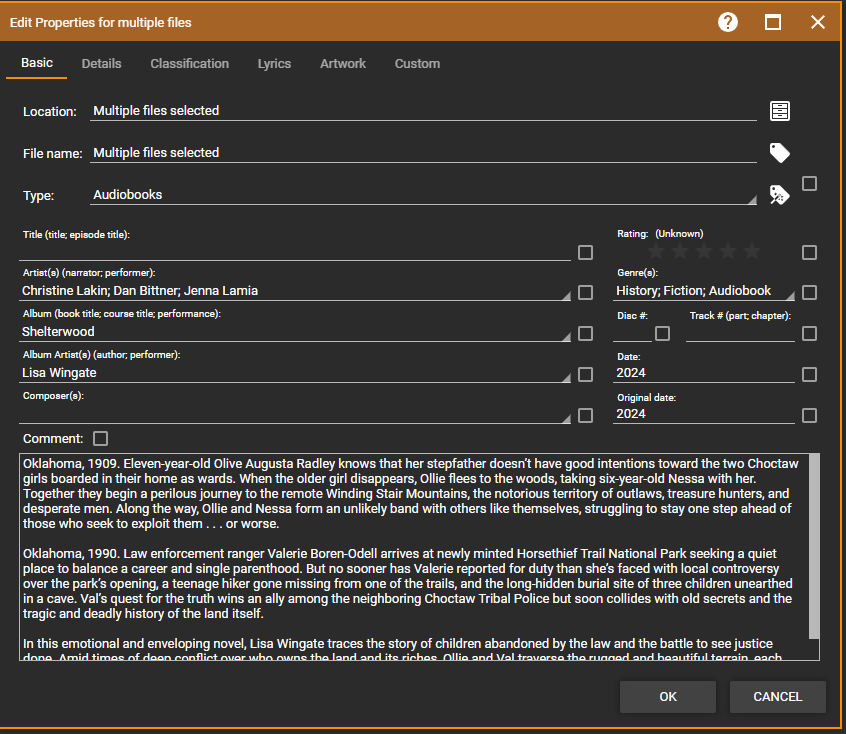846x734 pixels.
Task: Click the comment text scrollbar
Action: coord(814,545)
